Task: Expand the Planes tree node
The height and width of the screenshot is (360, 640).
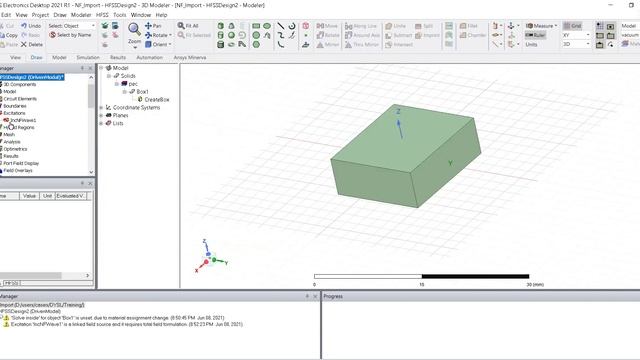Action: [101, 116]
